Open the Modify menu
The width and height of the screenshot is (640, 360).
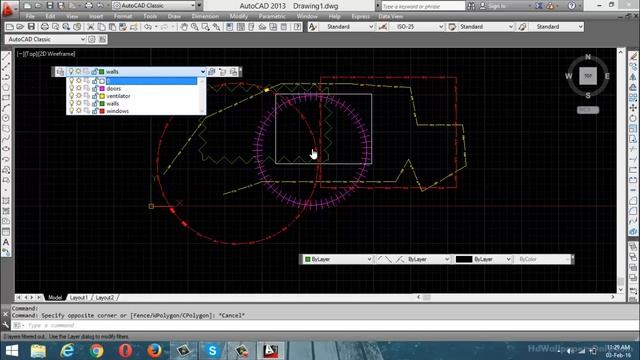click(x=238, y=16)
